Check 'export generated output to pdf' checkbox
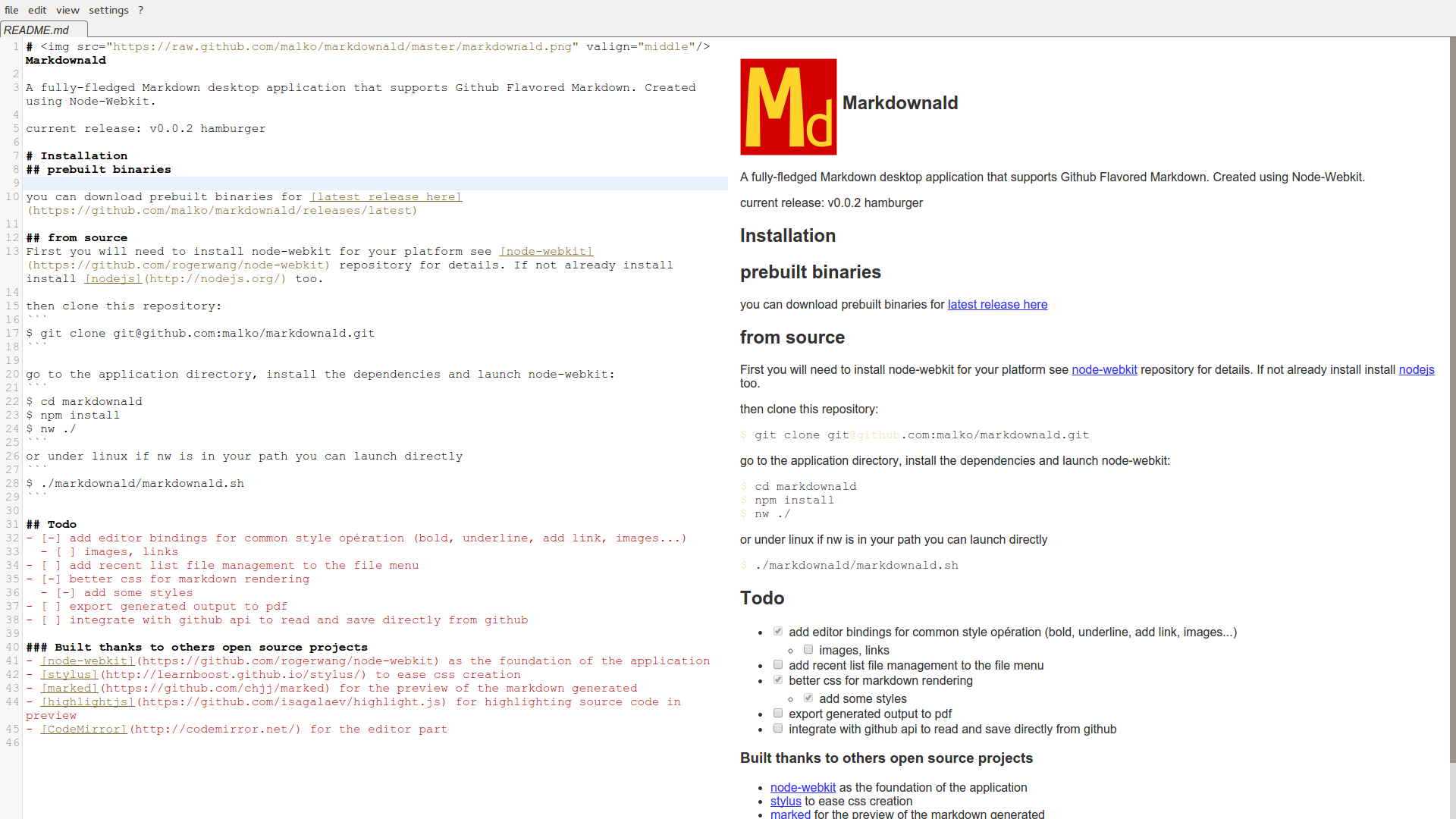 click(x=777, y=714)
